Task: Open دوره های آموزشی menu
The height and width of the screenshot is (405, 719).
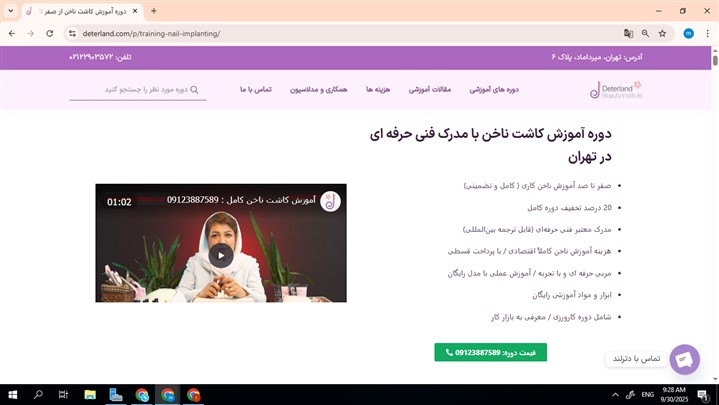Action: click(494, 89)
